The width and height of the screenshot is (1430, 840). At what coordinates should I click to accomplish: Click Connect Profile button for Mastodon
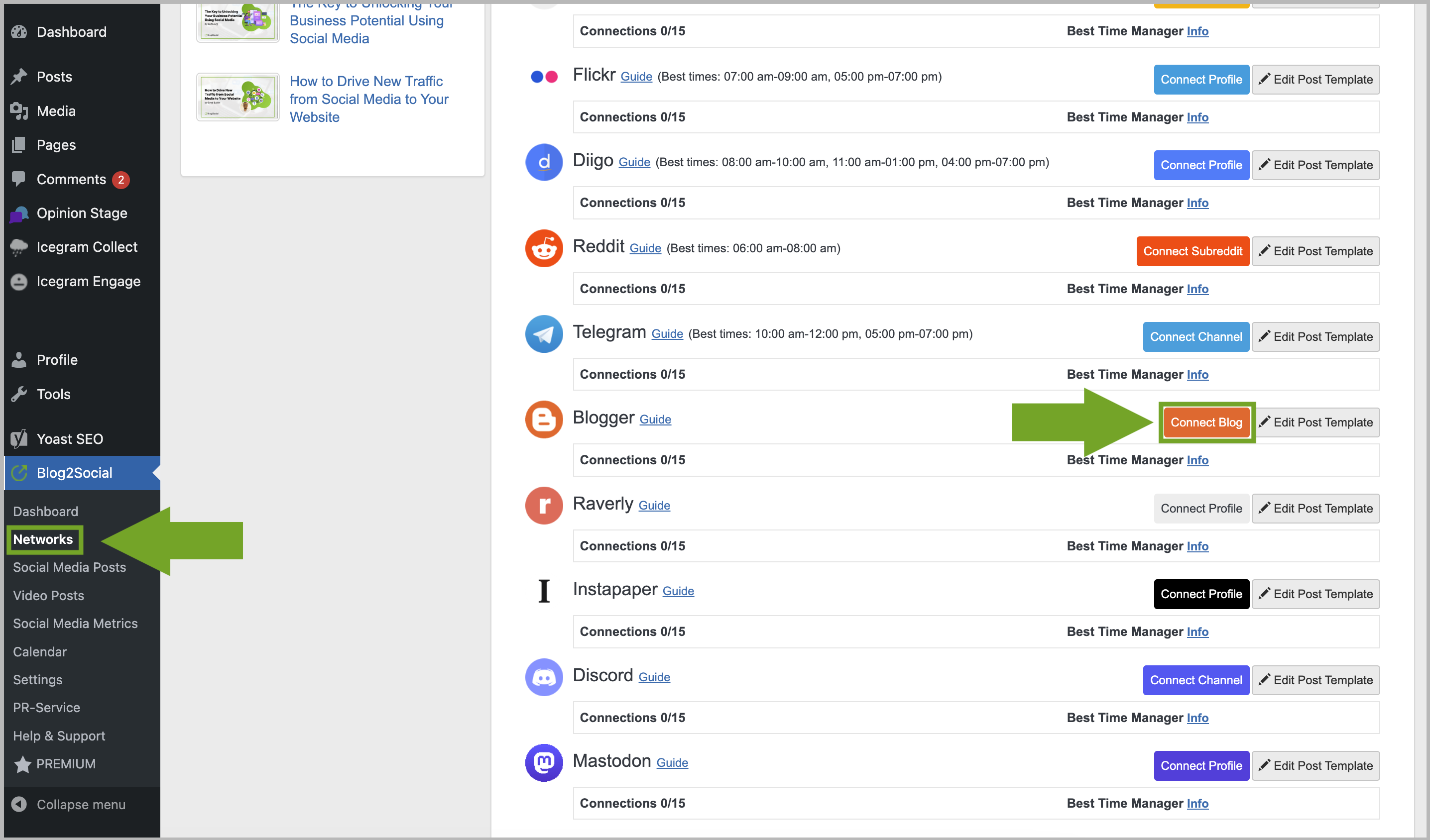point(1201,766)
